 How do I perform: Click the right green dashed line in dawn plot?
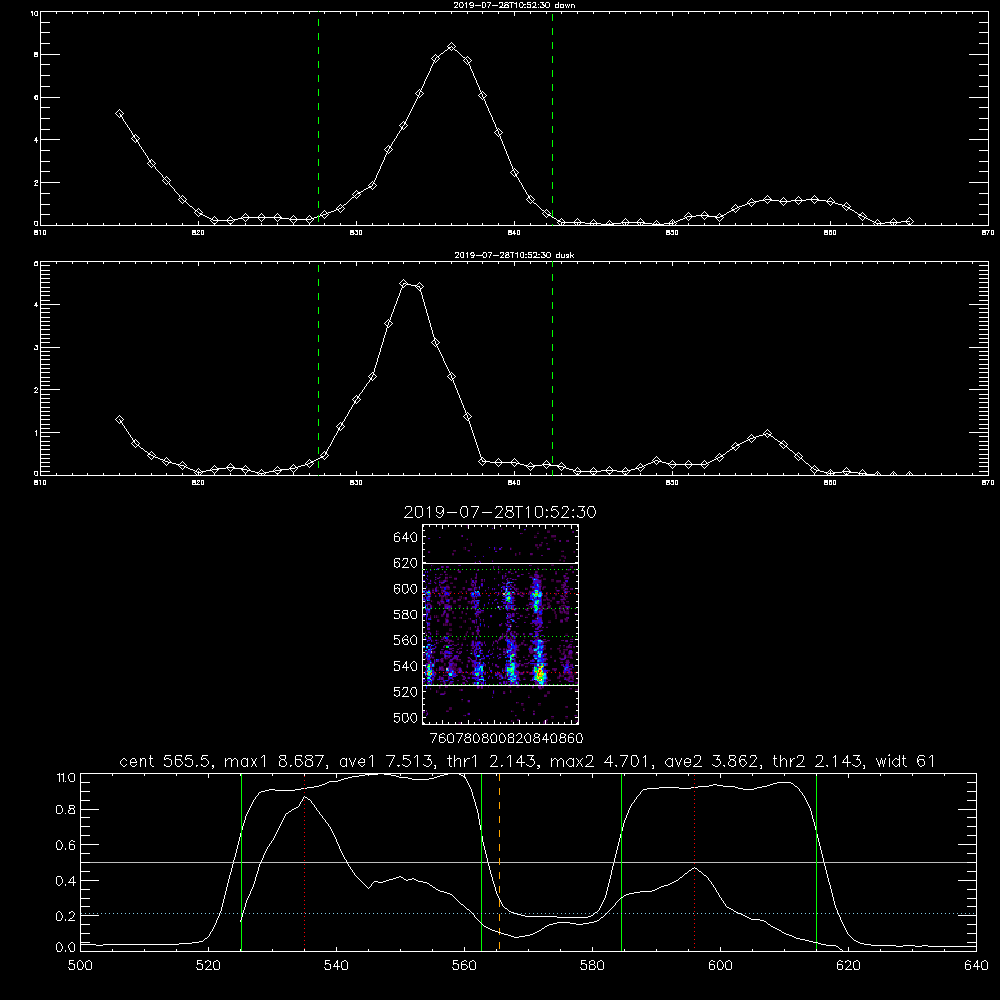[552, 118]
